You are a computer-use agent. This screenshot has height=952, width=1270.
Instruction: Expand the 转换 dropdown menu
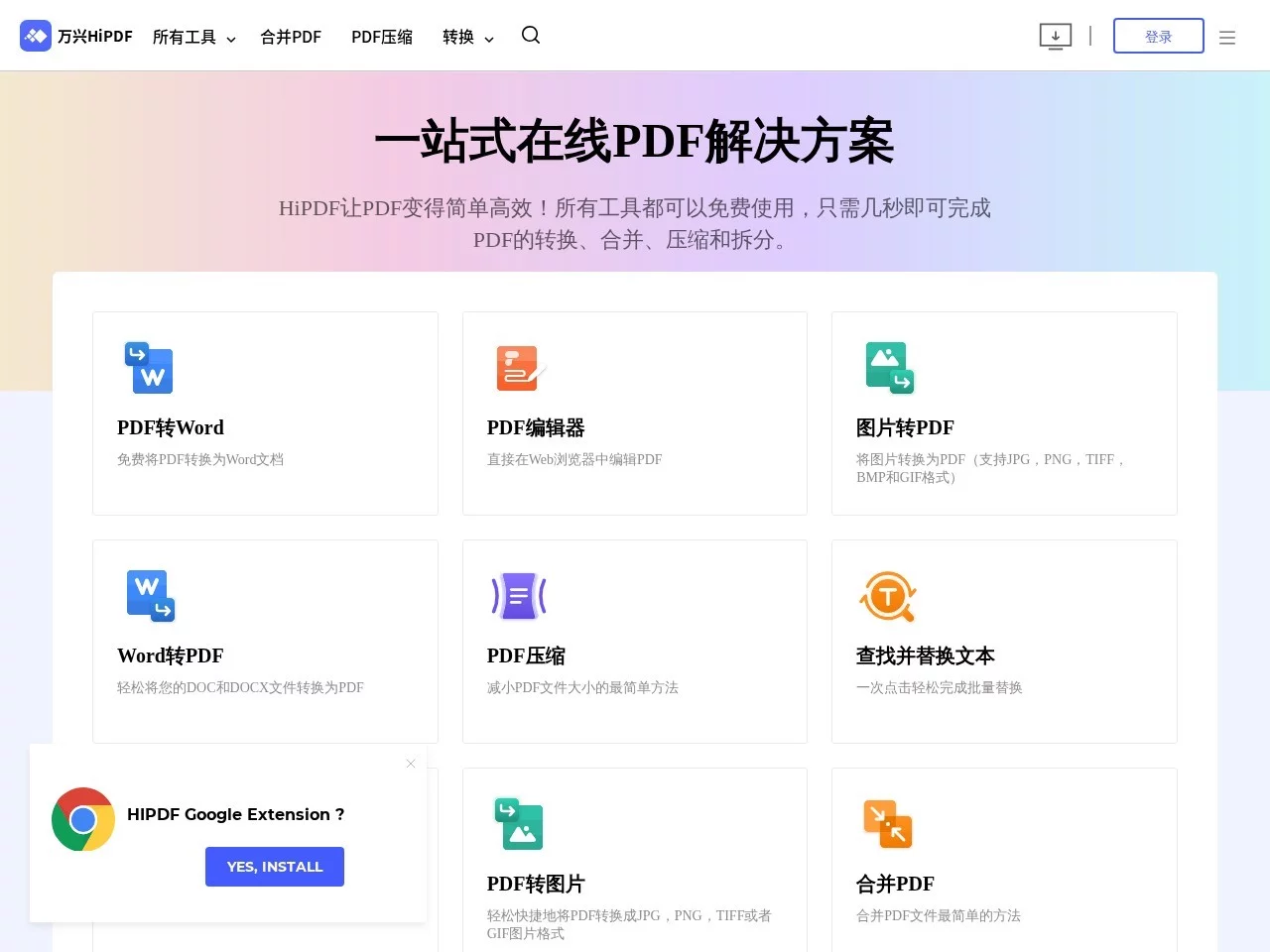tap(466, 37)
